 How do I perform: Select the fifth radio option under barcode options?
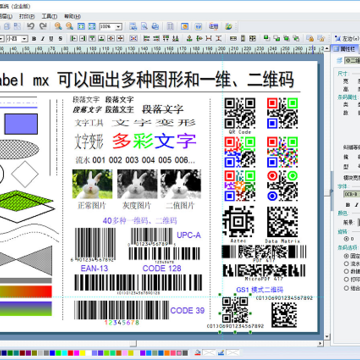(x=346, y=288)
